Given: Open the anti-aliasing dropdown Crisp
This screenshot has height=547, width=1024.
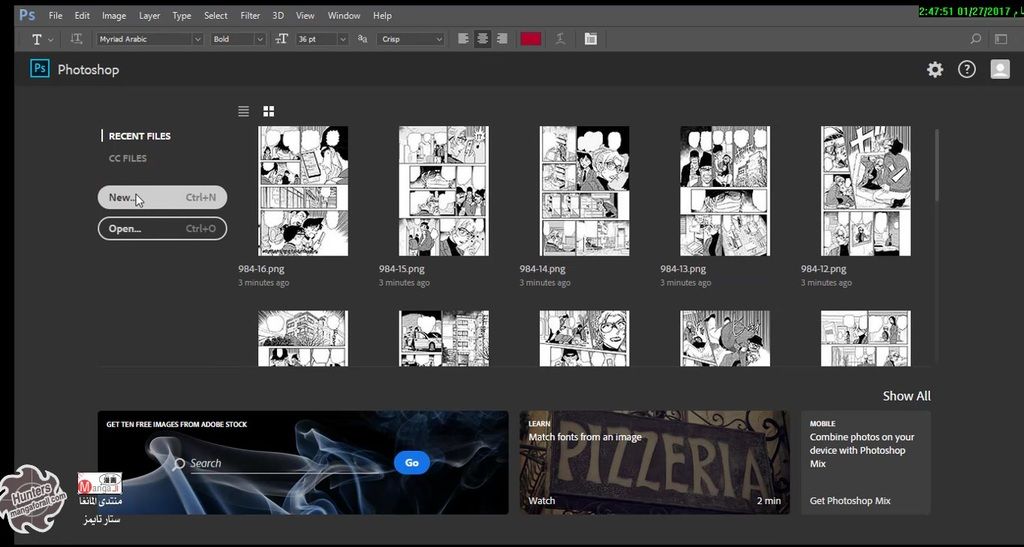Looking at the screenshot, I should pyautogui.click(x=411, y=39).
